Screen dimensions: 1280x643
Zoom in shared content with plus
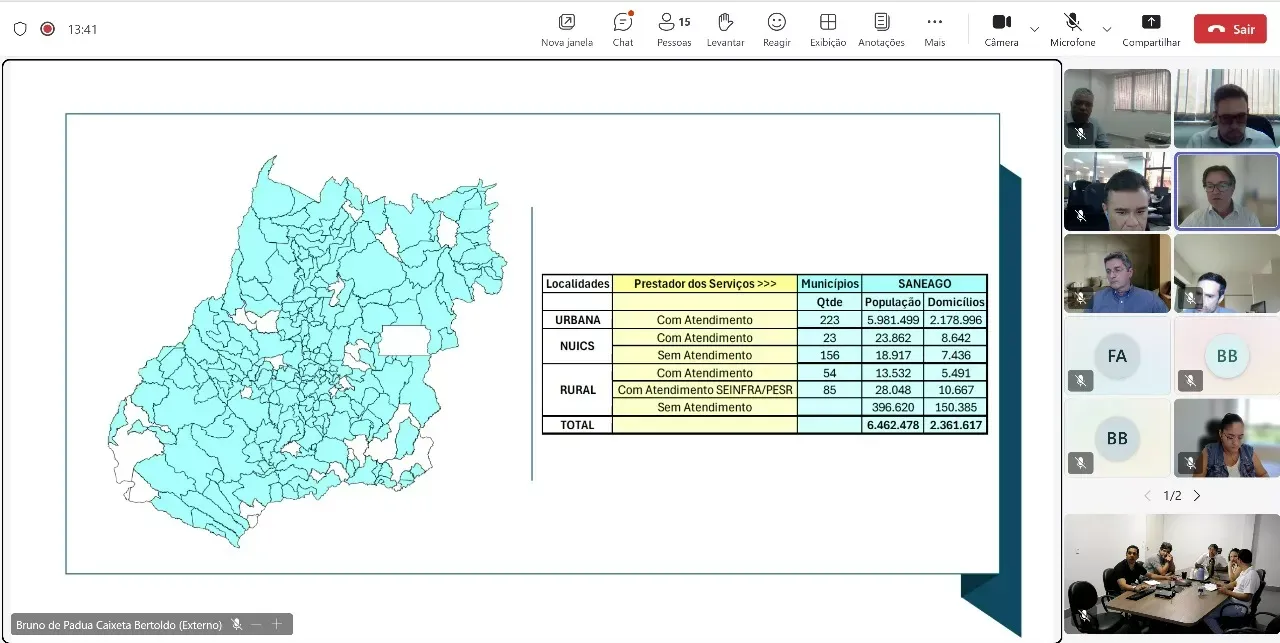click(277, 624)
